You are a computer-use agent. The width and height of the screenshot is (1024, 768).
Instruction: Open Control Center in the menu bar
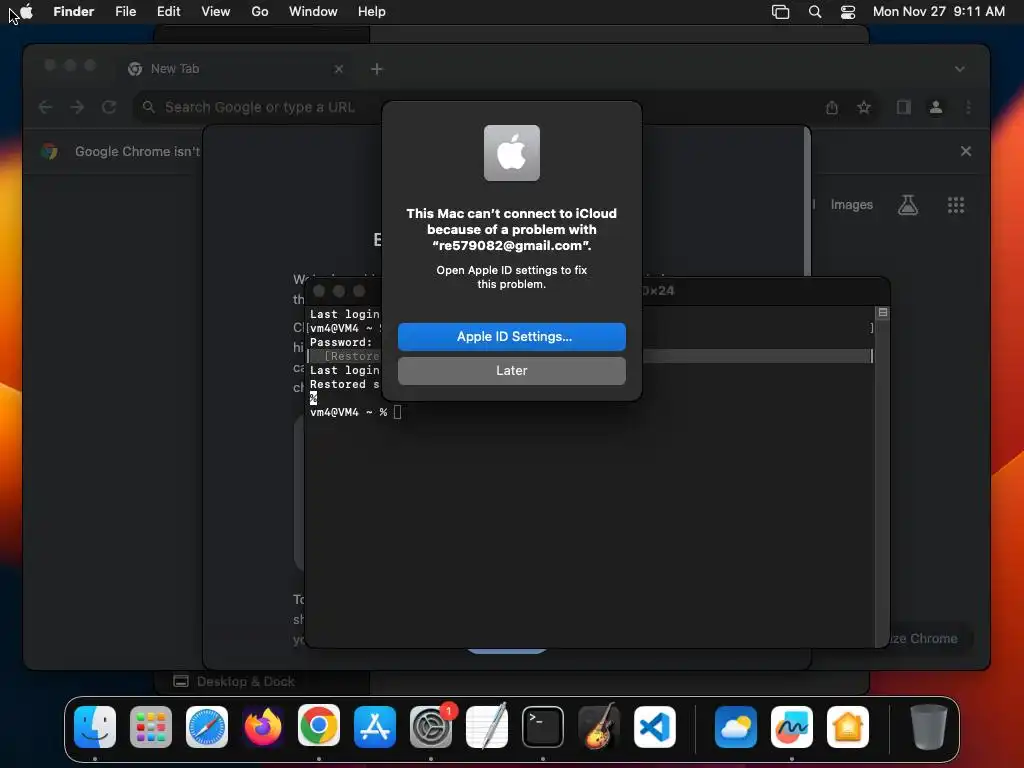pos(848,11)
